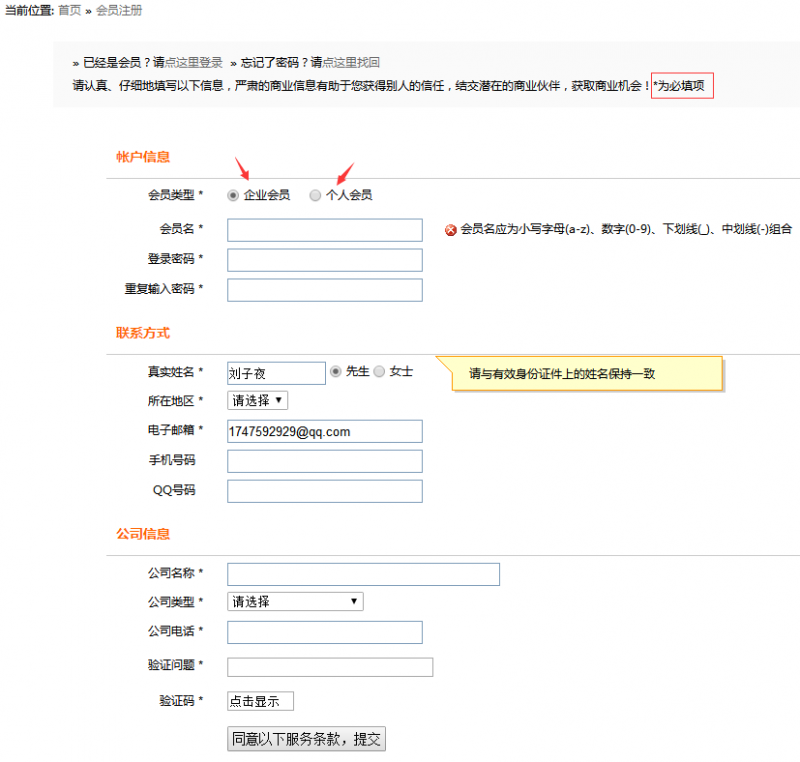
Task: Click the 重复输入密码 field
Action: tap(325, 290)
